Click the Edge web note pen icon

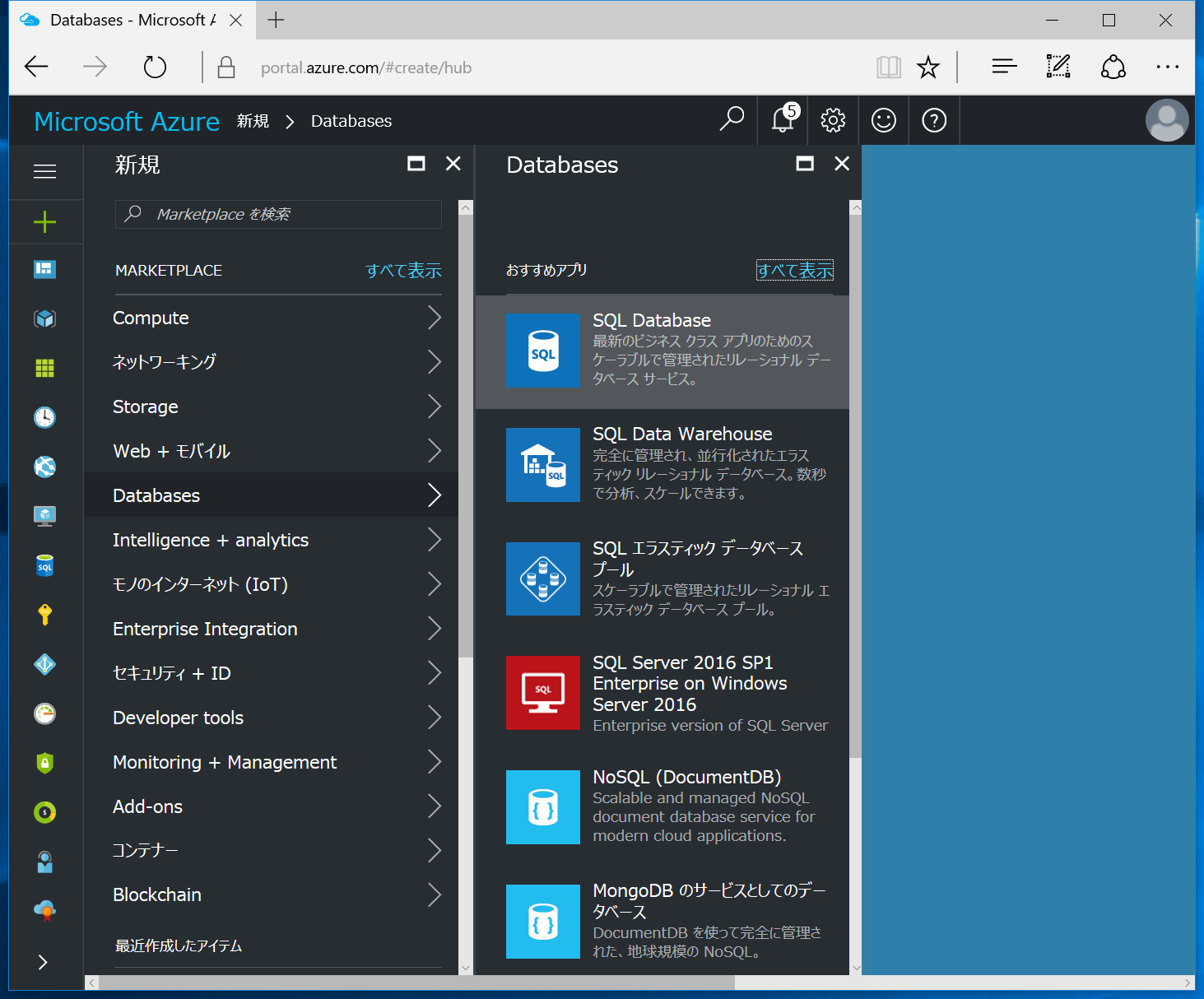1058,67
